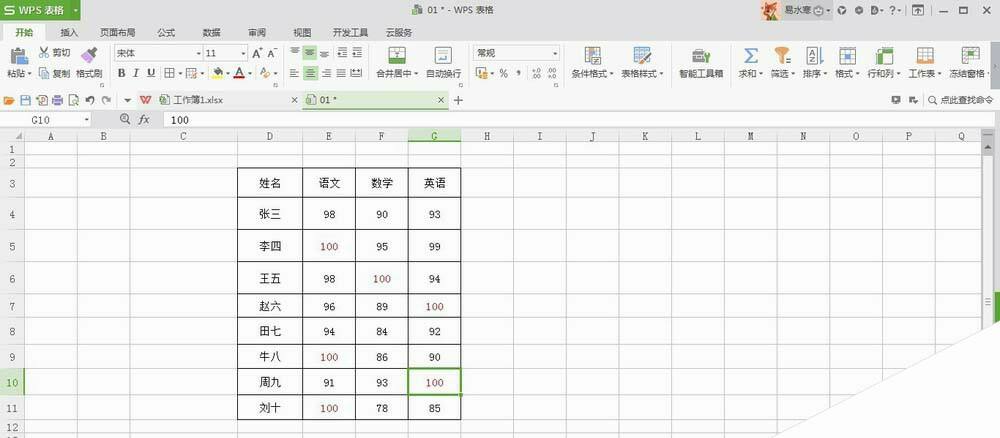This screenshot has width=1000, height=438.
Task: Open the WPS 表格 application menu arrow
Action: [x=76, y=10]
